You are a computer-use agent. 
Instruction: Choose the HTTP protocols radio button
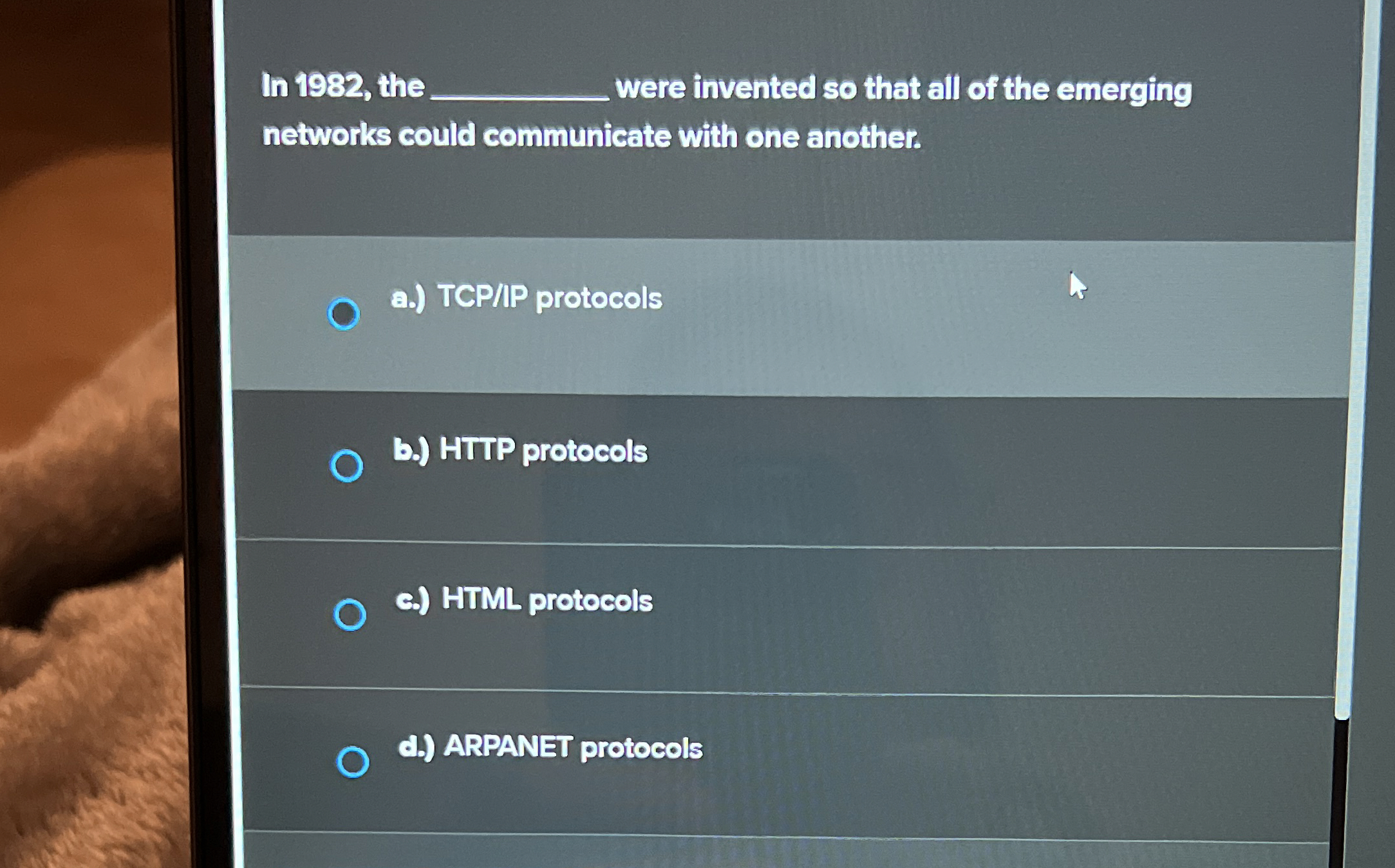[346, 465]
